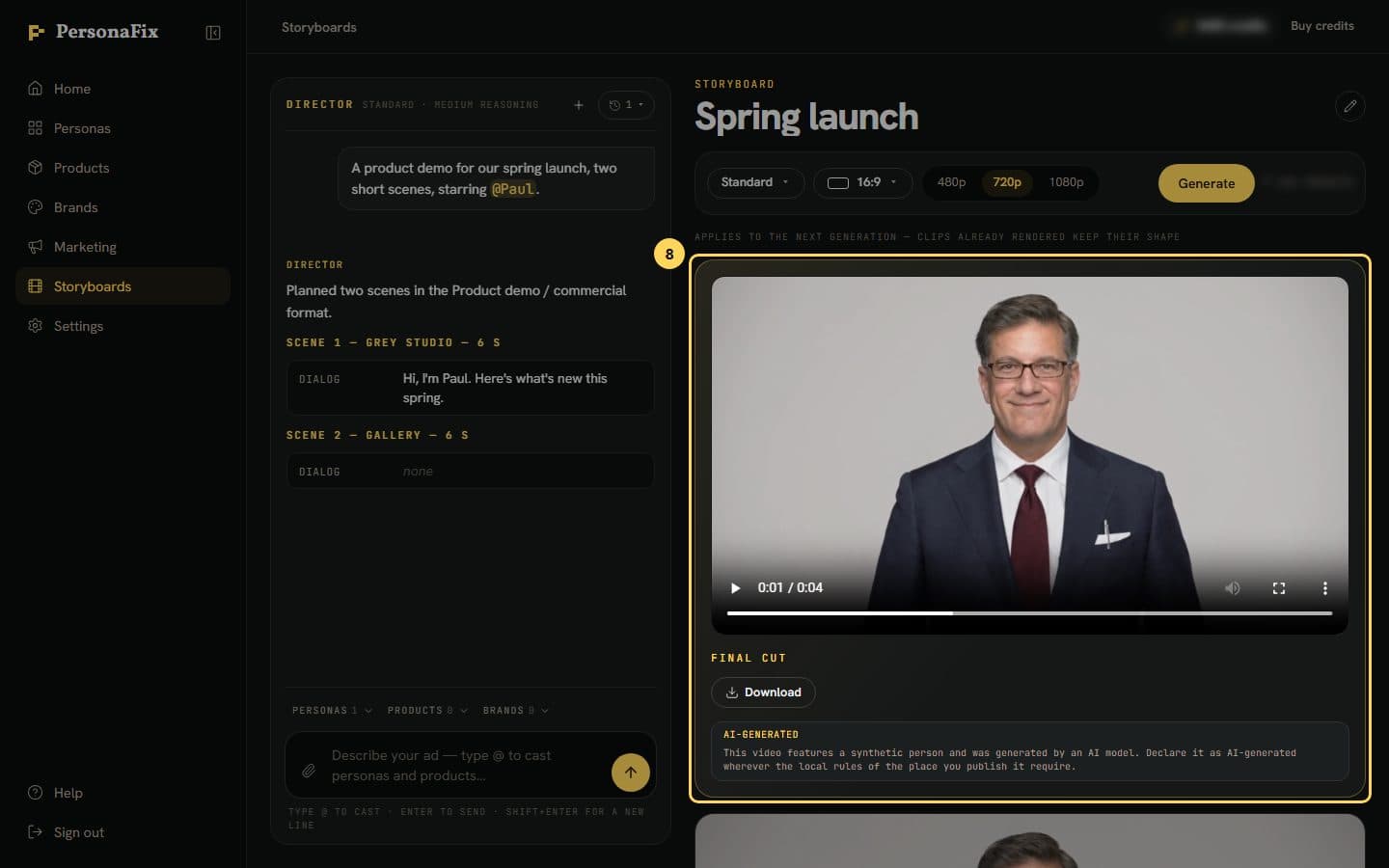
Task: Open the Standard quality dropdown
Action: point(755,182)
